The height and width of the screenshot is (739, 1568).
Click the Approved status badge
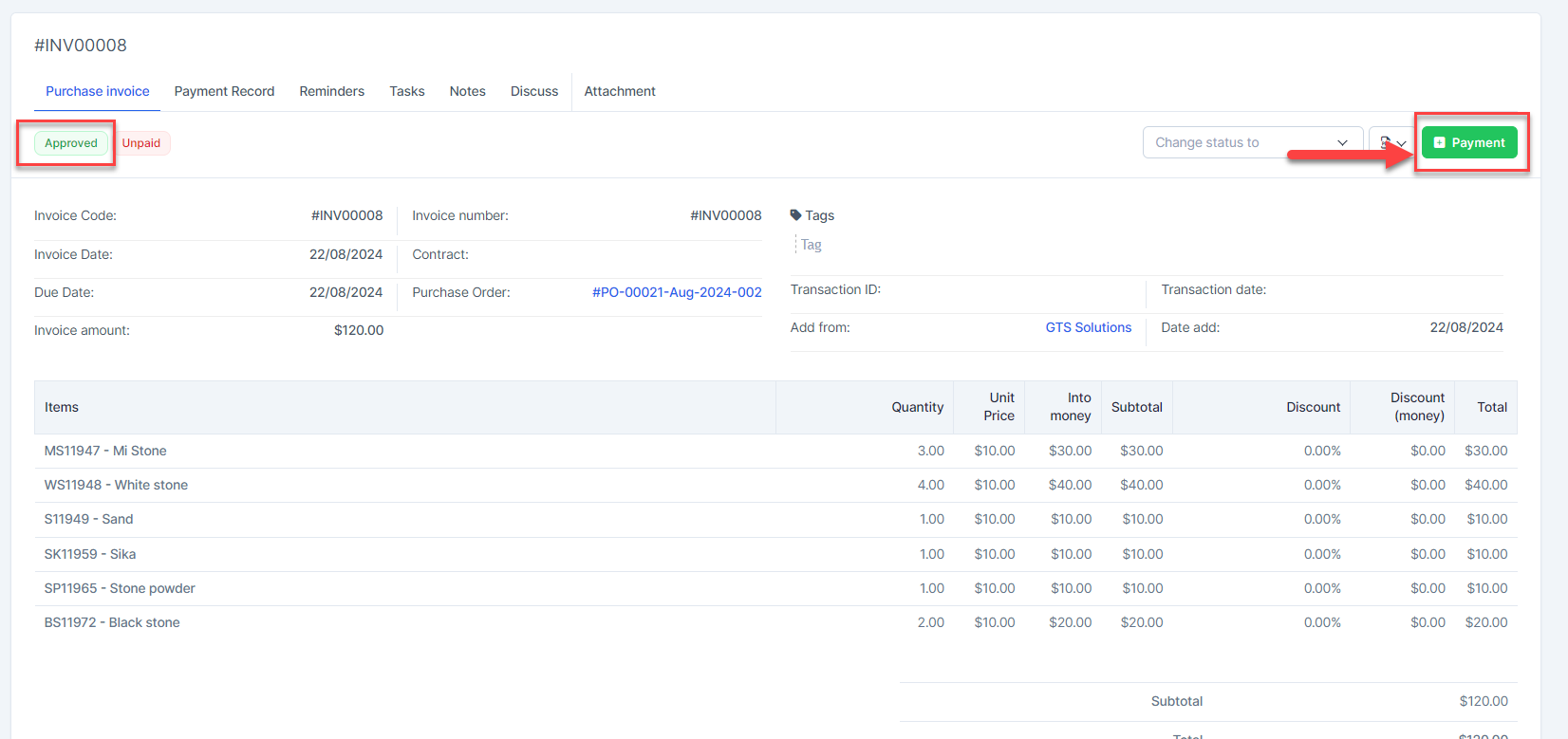[71, 143]
